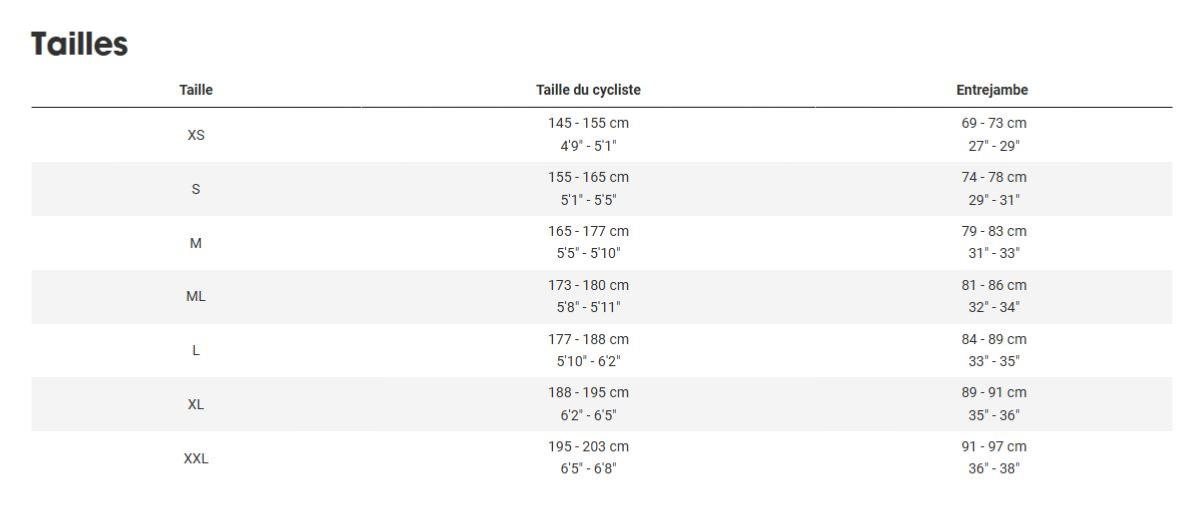Click the 145 - 155 cm height cell
Viewport: 1195px width, 514px height.
point(588,123)
